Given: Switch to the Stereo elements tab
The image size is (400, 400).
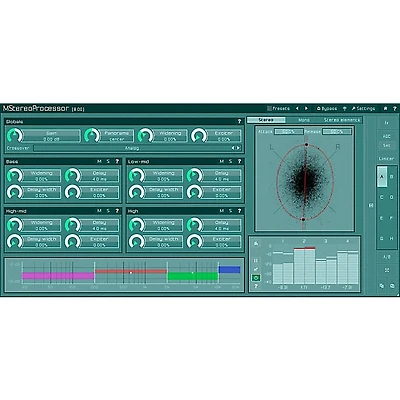Looking at the screenshot, I should [342, 120].
